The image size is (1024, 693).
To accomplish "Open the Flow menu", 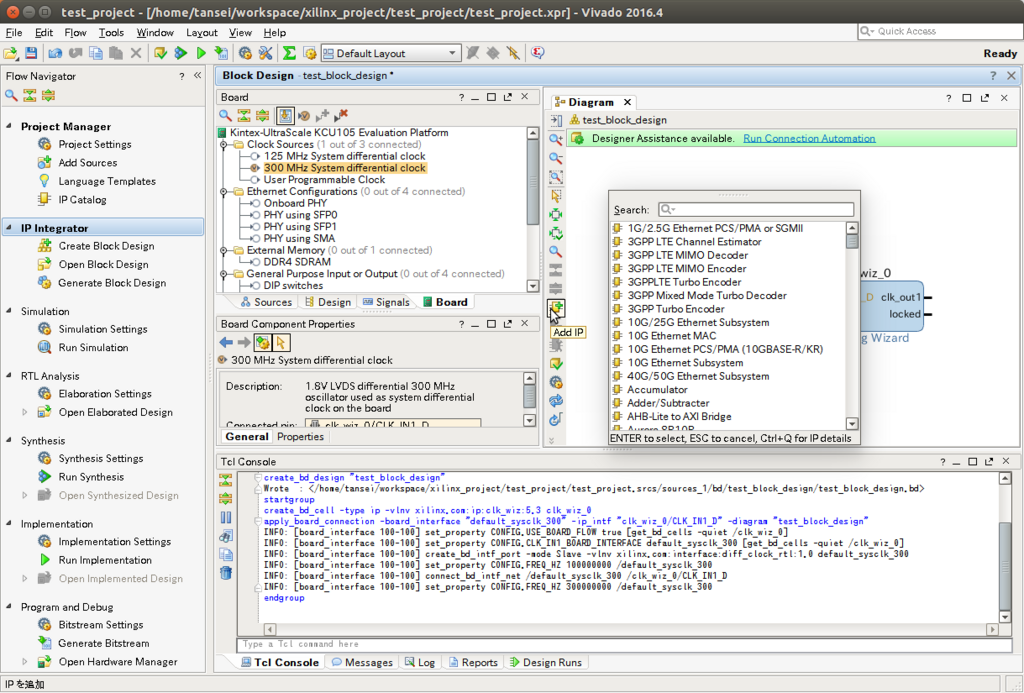I will point(75,33).
